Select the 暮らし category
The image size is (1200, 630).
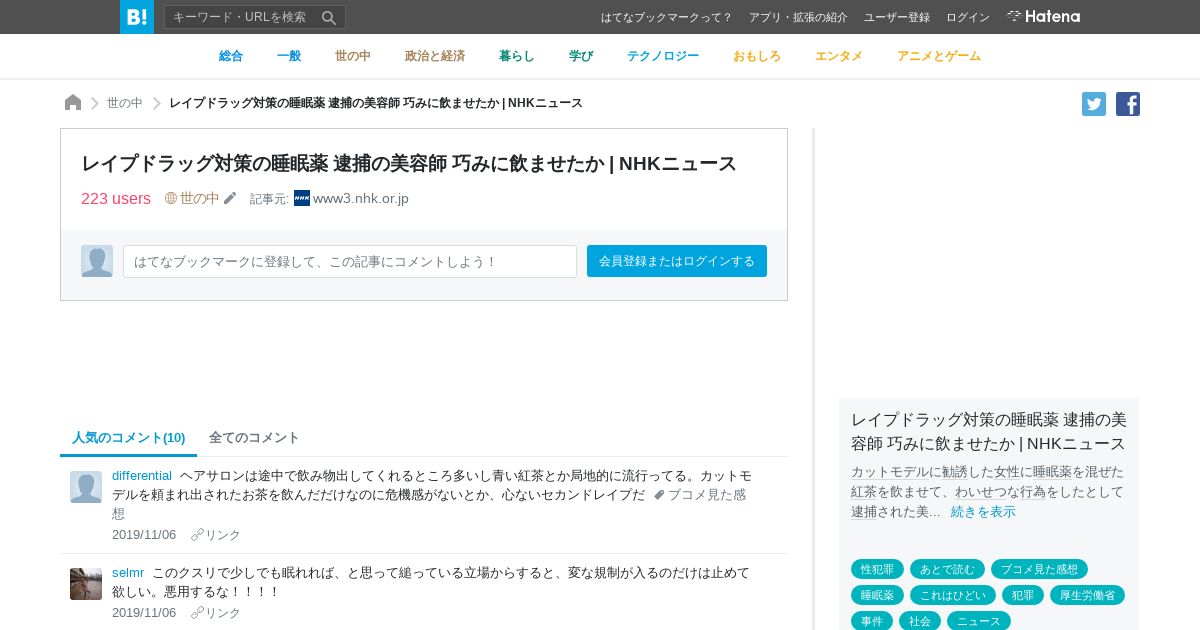(517, 56)
